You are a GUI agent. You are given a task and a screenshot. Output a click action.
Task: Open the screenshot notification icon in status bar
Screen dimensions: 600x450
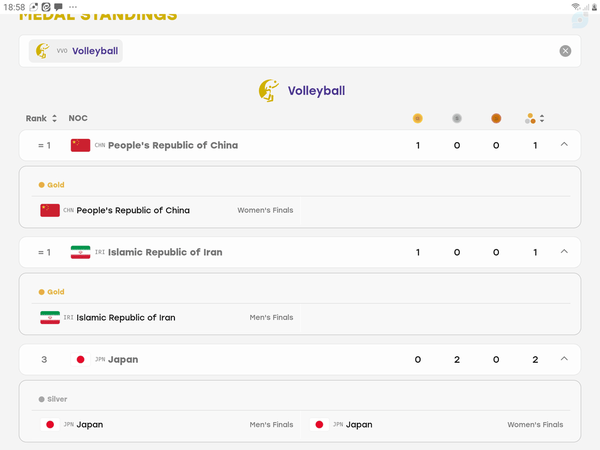34,7
